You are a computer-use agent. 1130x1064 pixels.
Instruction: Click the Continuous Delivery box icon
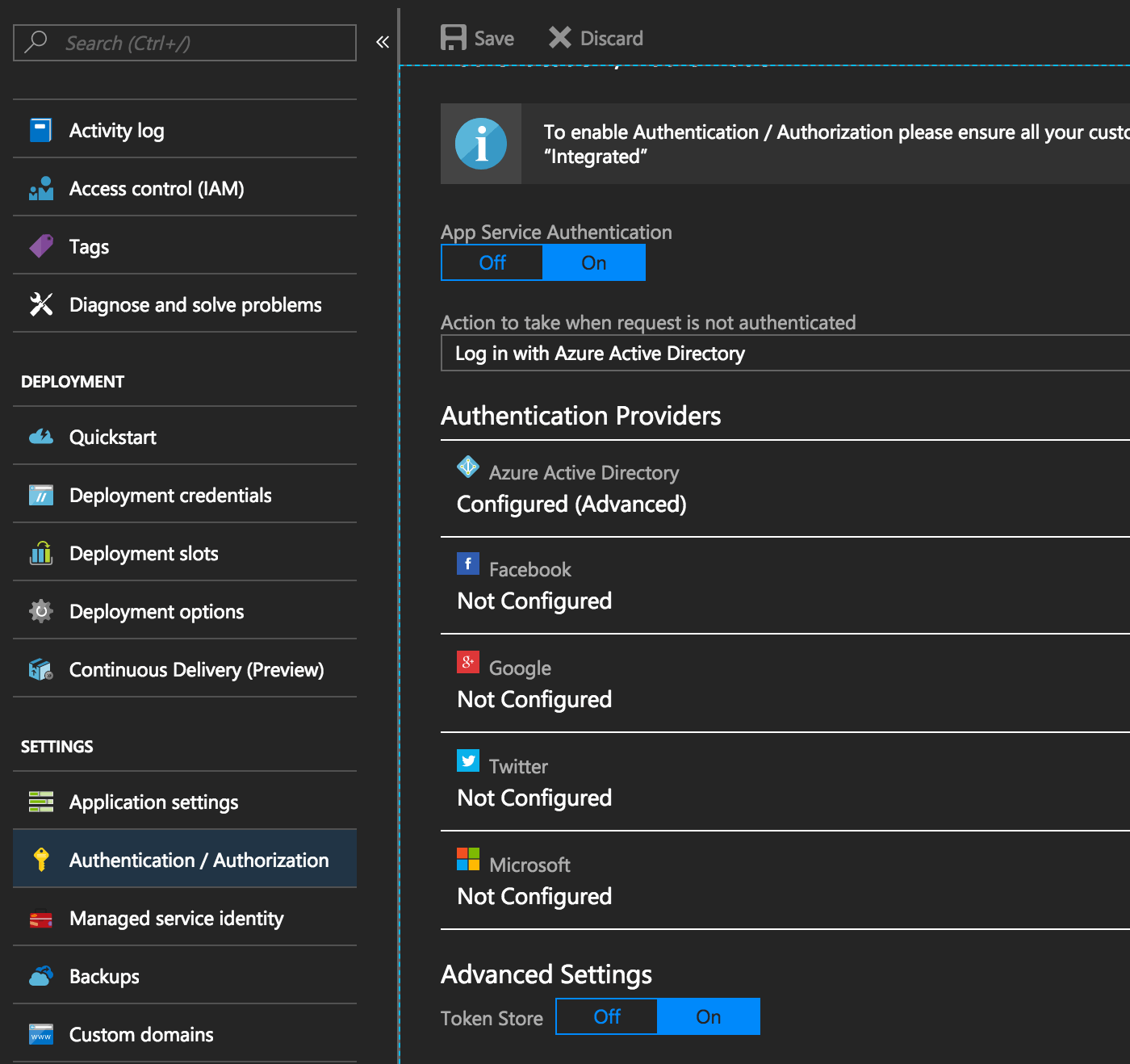(40, 668)
